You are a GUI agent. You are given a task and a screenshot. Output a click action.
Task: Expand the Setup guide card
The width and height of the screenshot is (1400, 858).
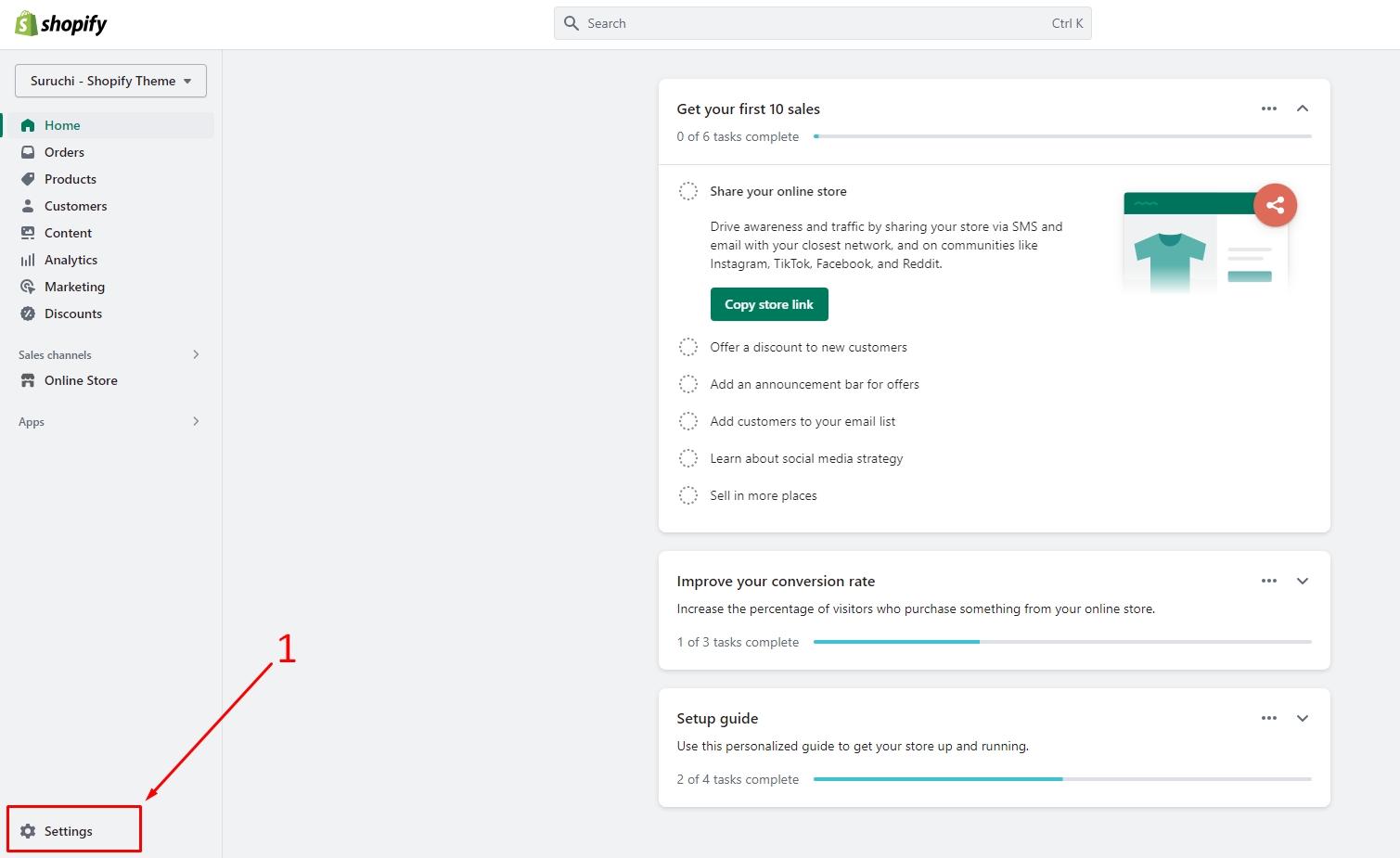(x=1303, y=718)
